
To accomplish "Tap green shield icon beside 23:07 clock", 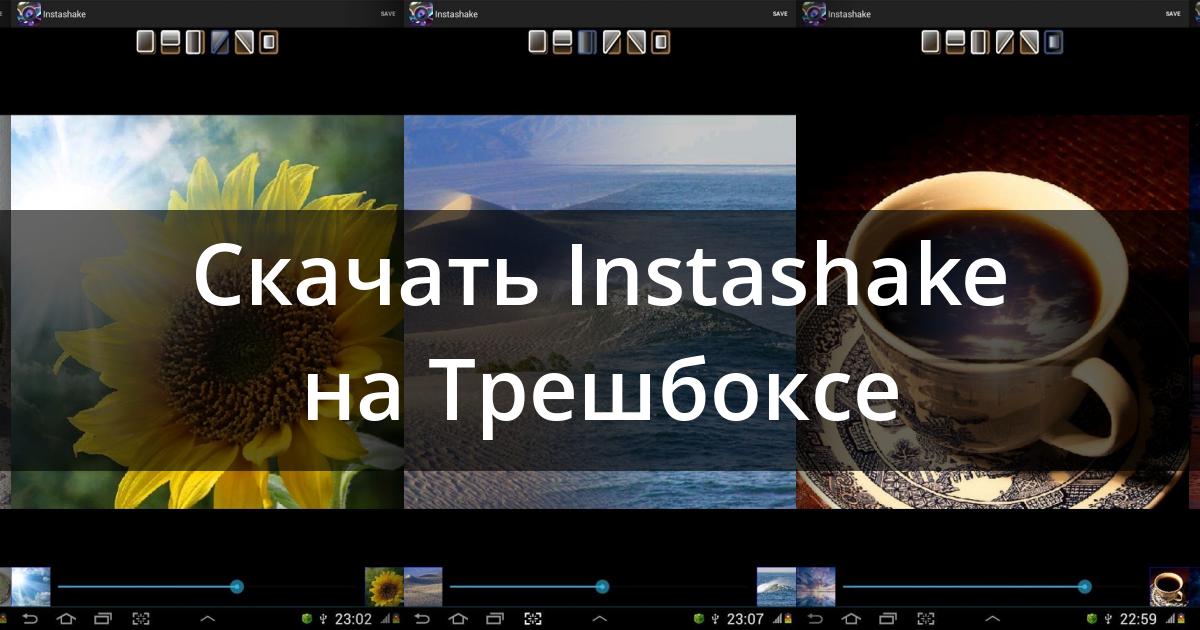I will [x=700, y=619].
